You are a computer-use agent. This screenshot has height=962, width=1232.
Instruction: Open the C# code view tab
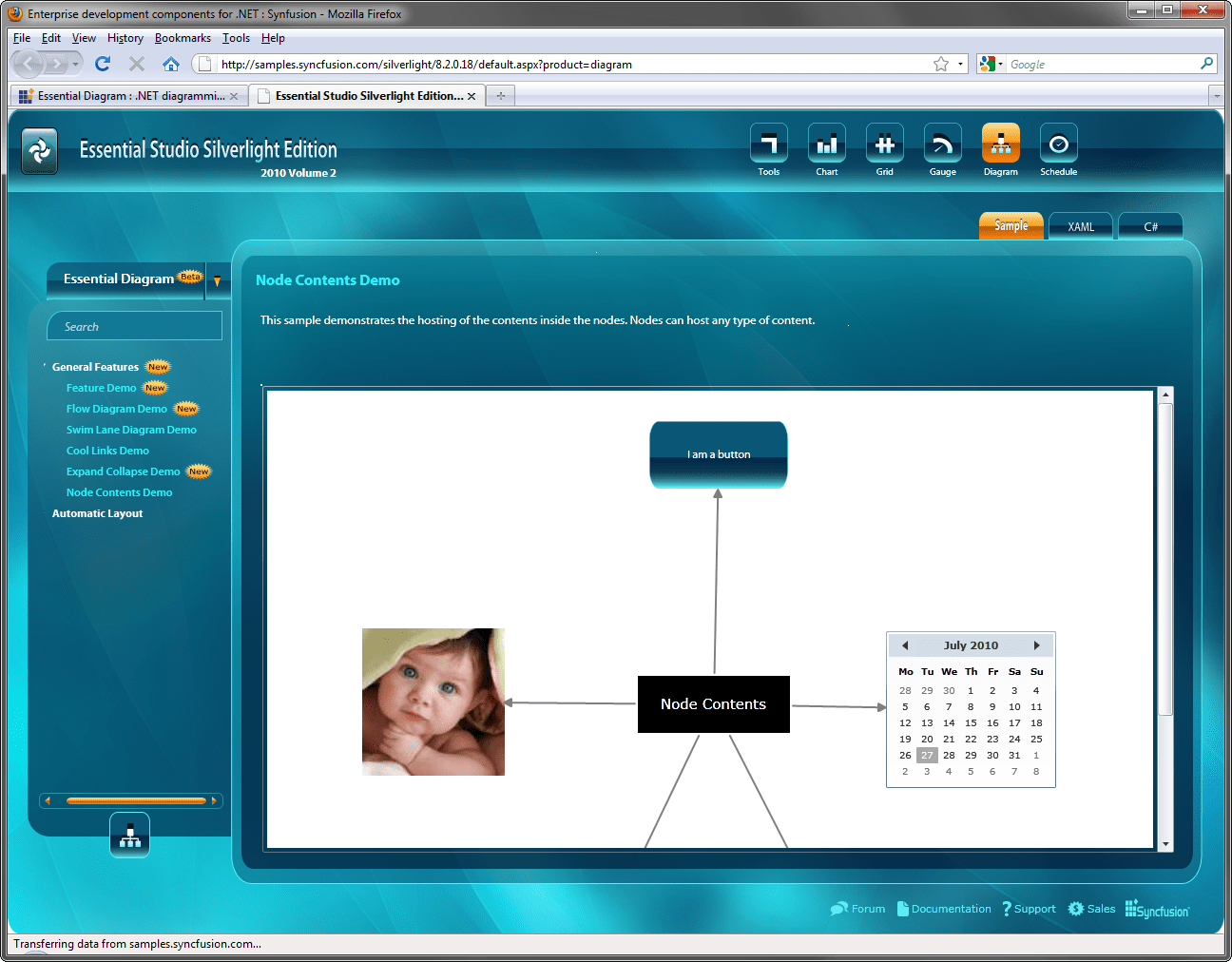pos(1149,226)
